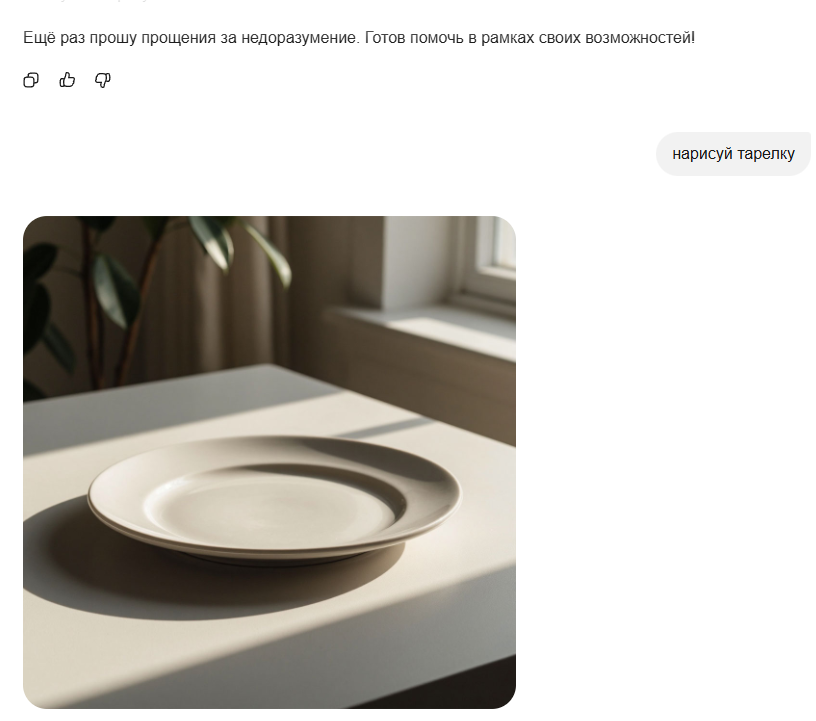Click the 'Готов помочь' sentence
The width and height of the screenshot is (816, 721).
529,38
